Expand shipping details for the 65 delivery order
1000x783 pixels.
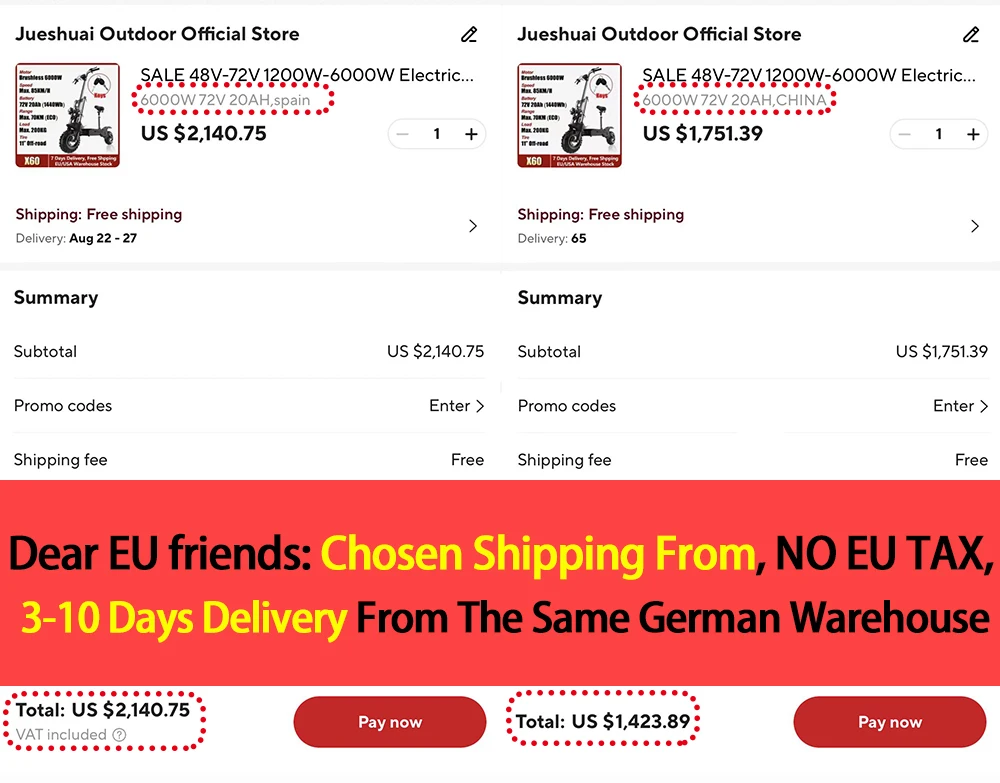click(x=975, y=226)
